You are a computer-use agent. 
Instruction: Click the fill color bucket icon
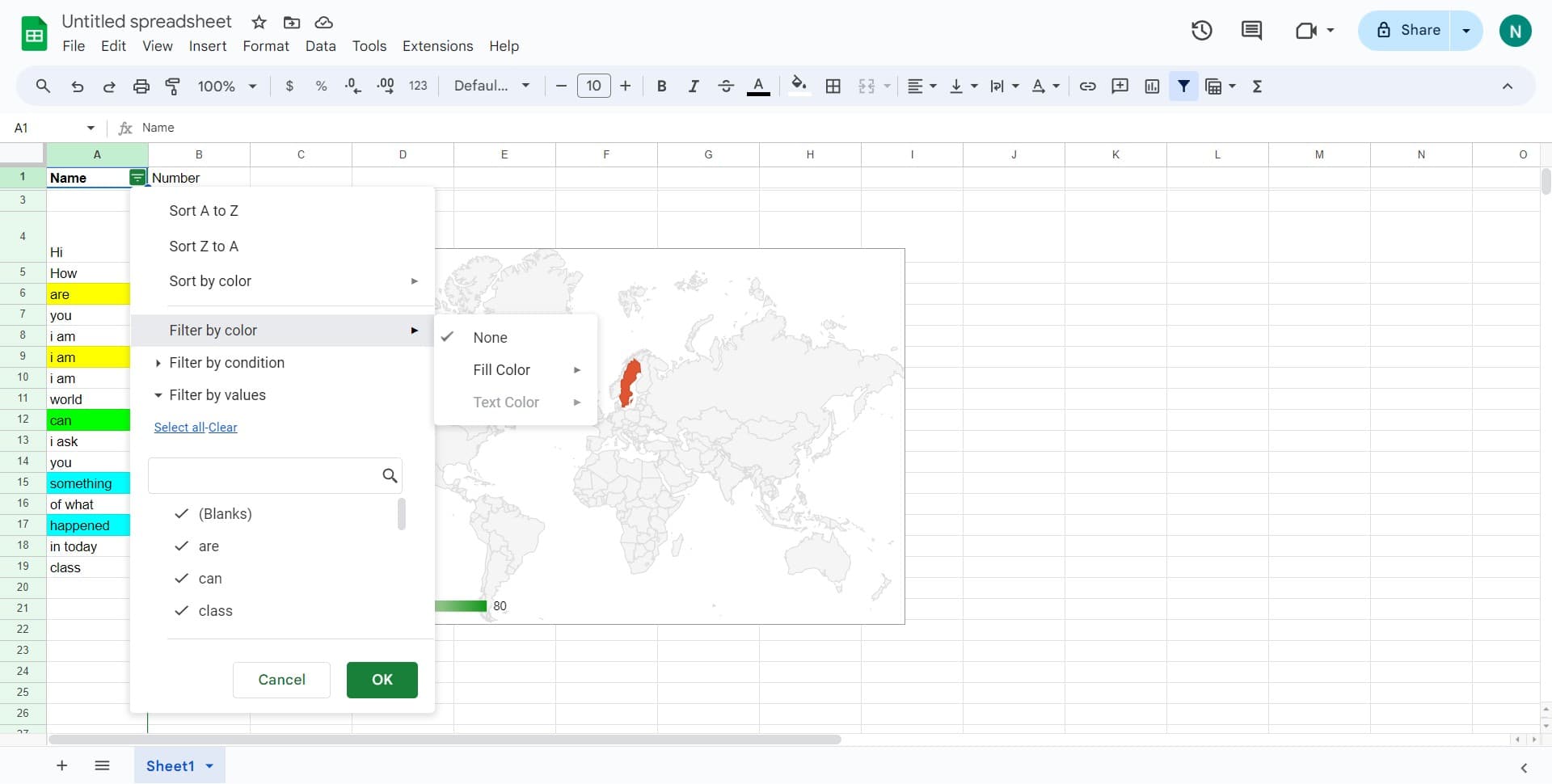[x=799, y=86]
